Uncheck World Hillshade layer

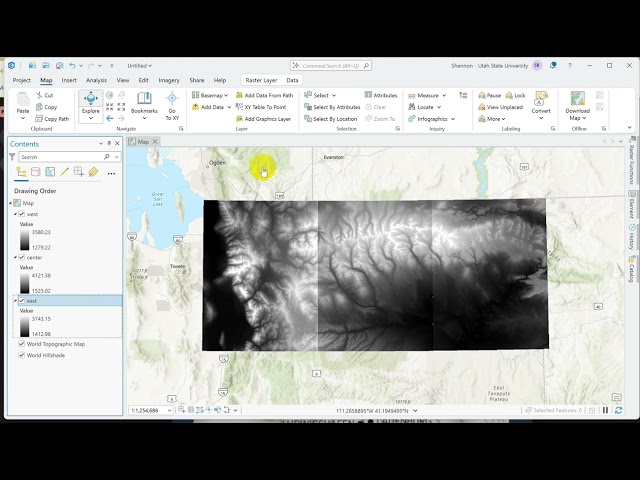(x=22, y=355)
